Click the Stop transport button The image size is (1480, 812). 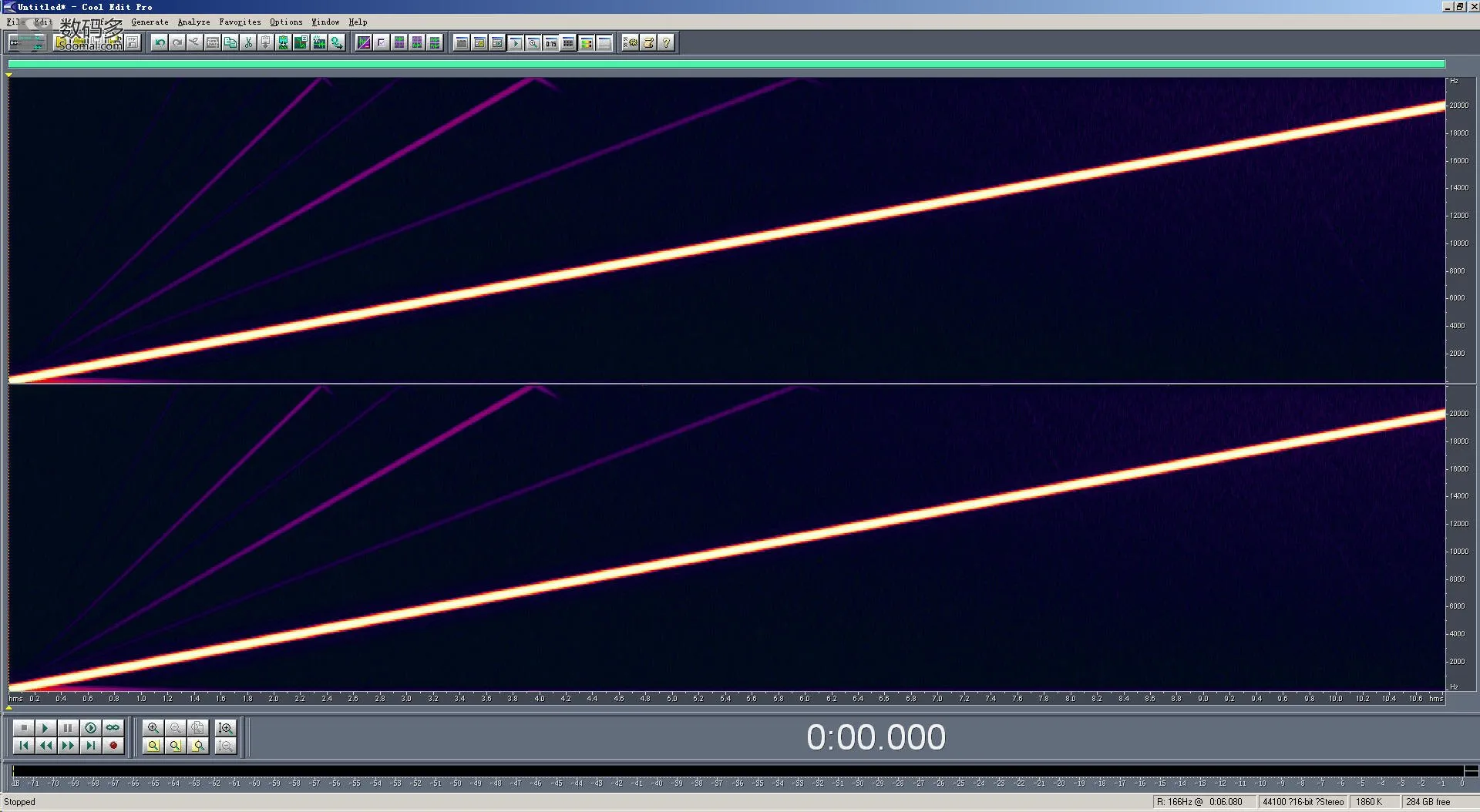click(x=23, y=727)
